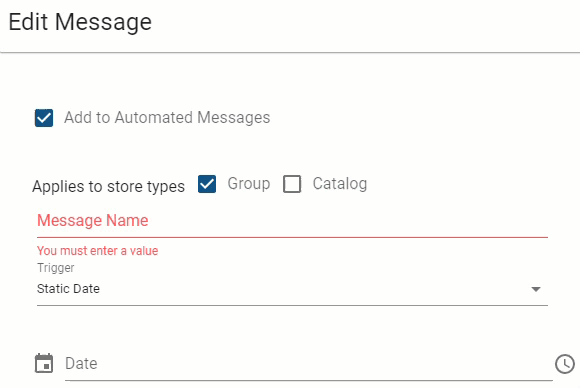Image resolution: width=580 pixels, height=388 pixels.
Task: Click the Edit Message heading
Action: pos(80,22)
